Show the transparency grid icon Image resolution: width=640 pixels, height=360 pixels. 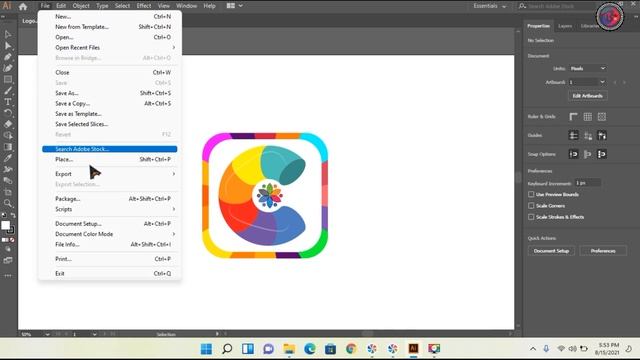point(602,117)
